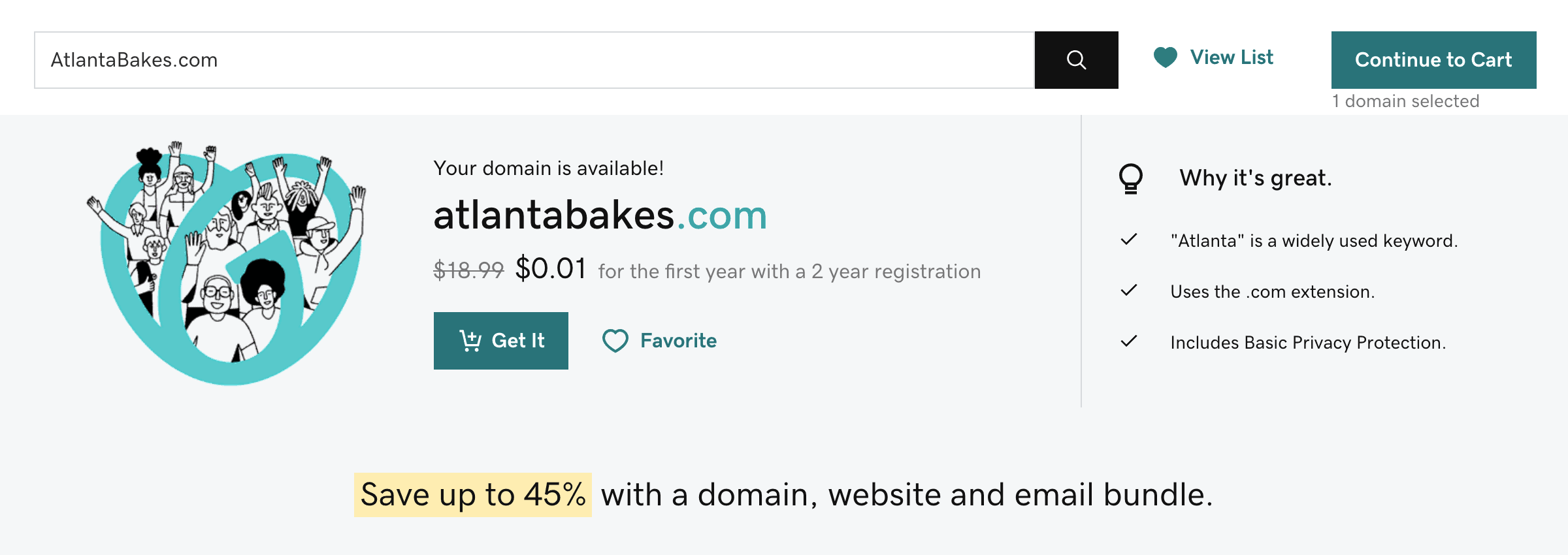Open View List to see saved domains

[x=1231, y=57]
